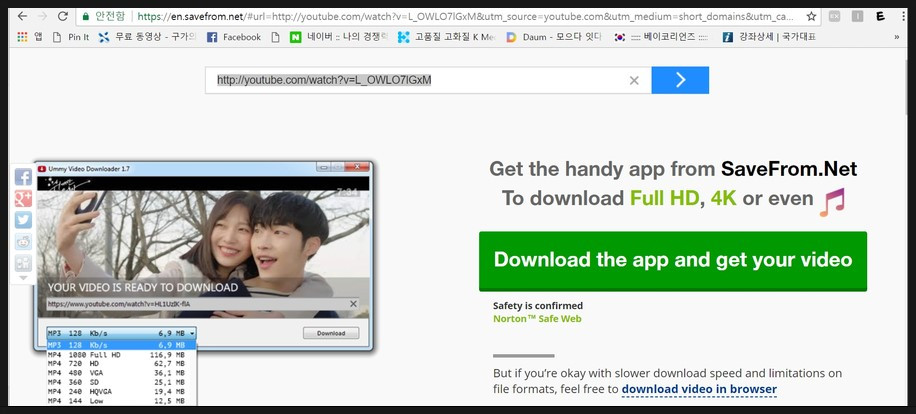Click the browser forward arrow

click(42, 16)
